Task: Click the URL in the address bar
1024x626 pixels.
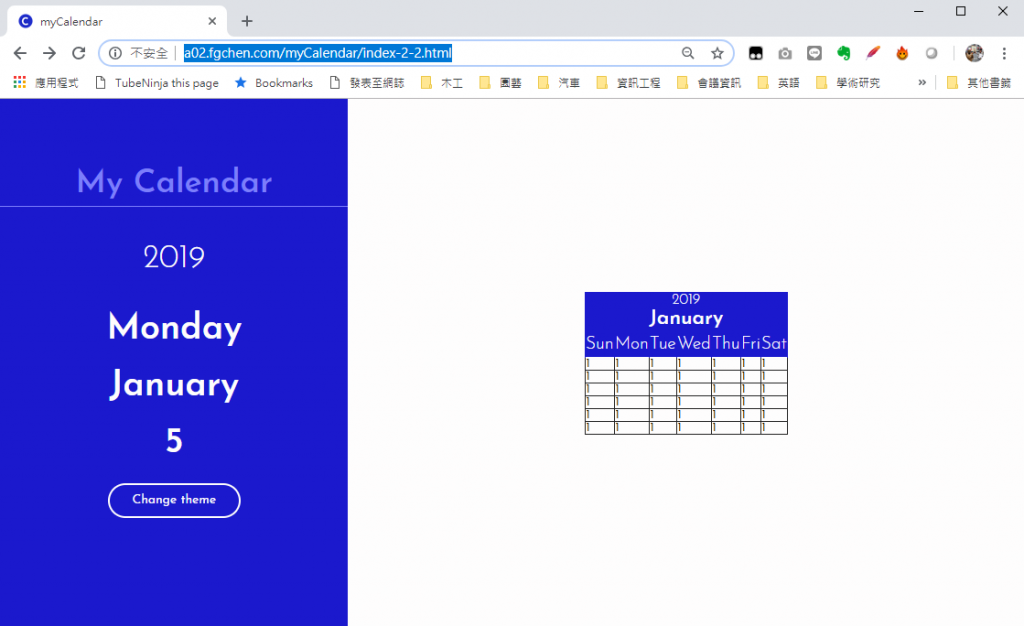Action: [318, 54]
